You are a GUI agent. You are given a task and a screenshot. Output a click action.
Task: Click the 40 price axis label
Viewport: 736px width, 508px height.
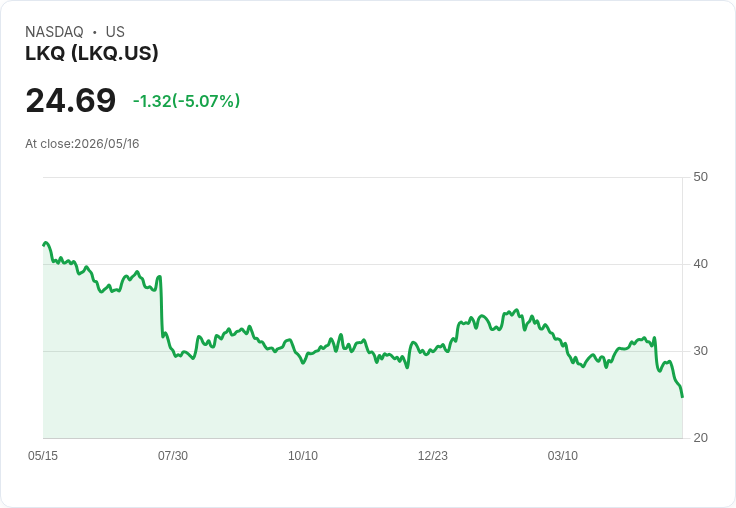(700, 264)
